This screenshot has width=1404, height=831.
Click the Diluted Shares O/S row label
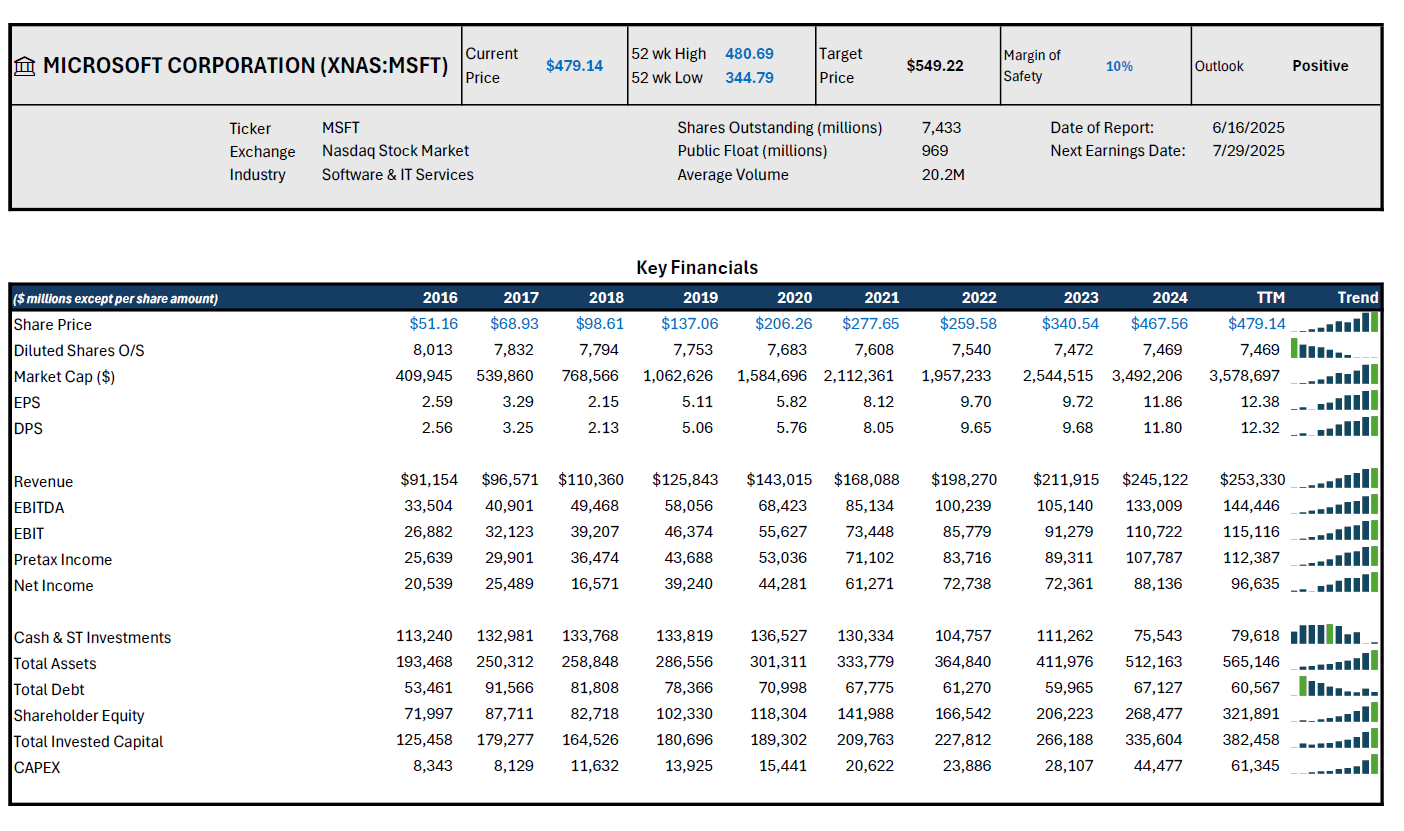coord(79,351)
